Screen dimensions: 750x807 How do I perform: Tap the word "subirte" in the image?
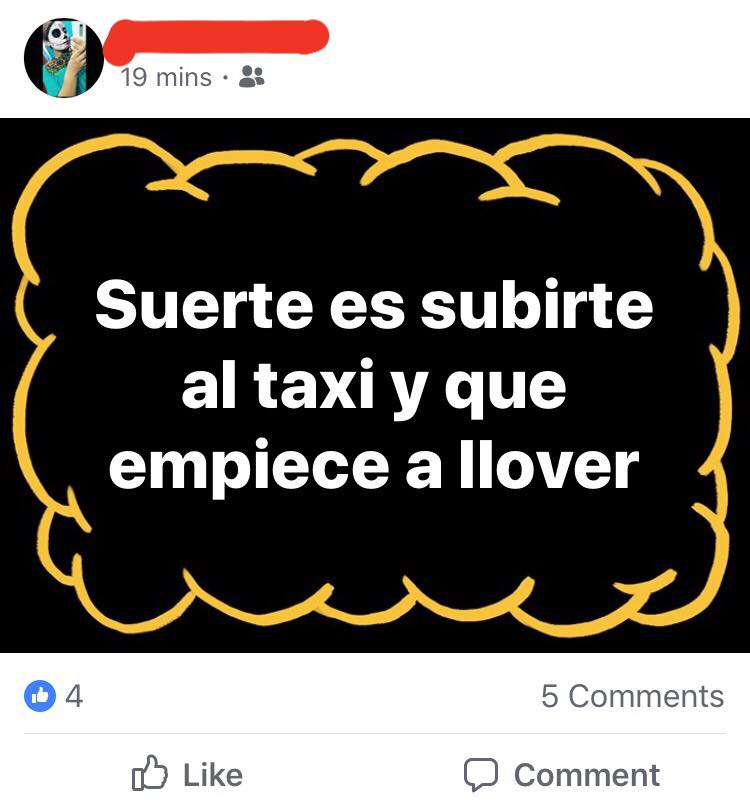537,304
